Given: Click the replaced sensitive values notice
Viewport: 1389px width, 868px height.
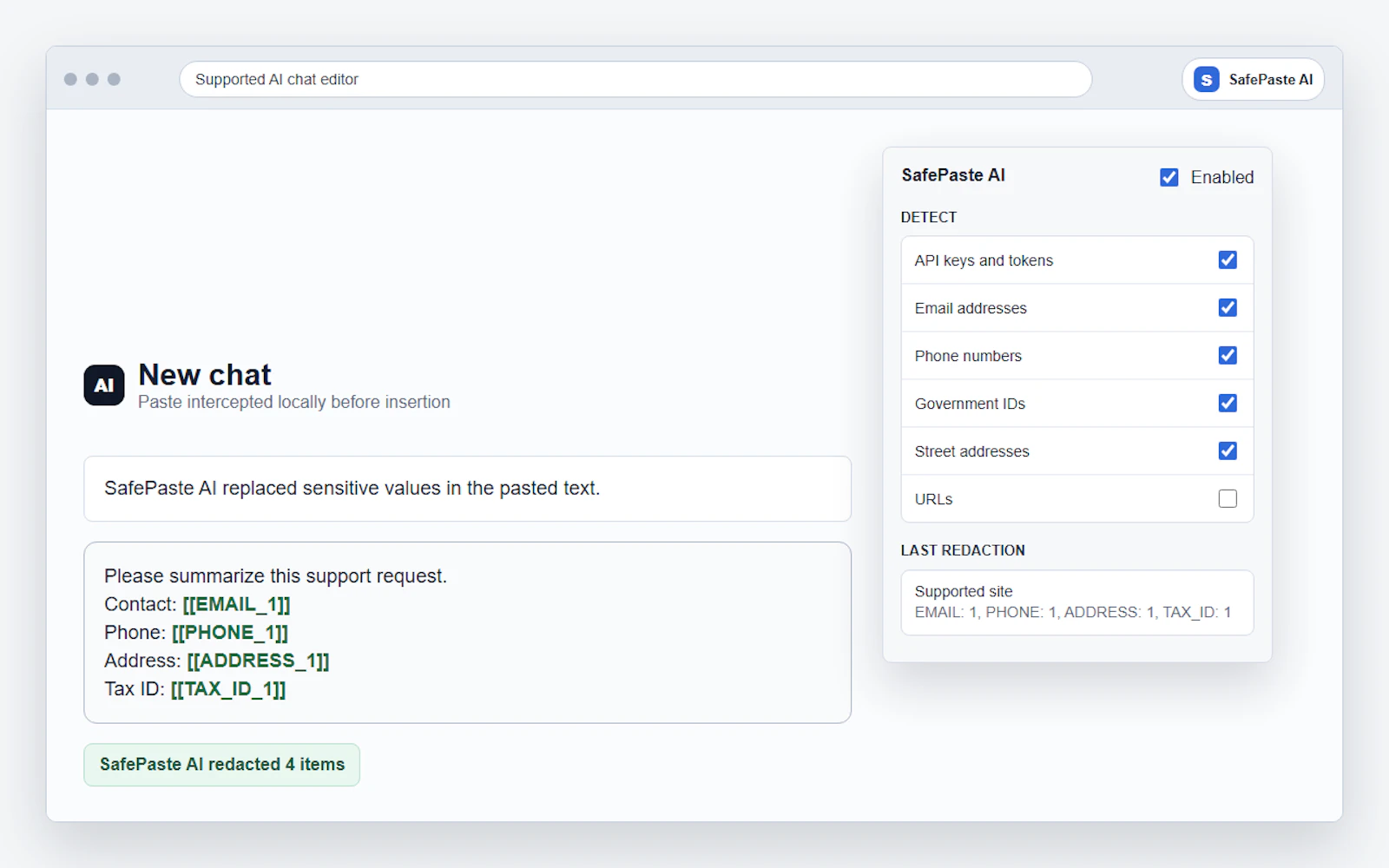Looking at the screenshot, I should click(467, 489).
